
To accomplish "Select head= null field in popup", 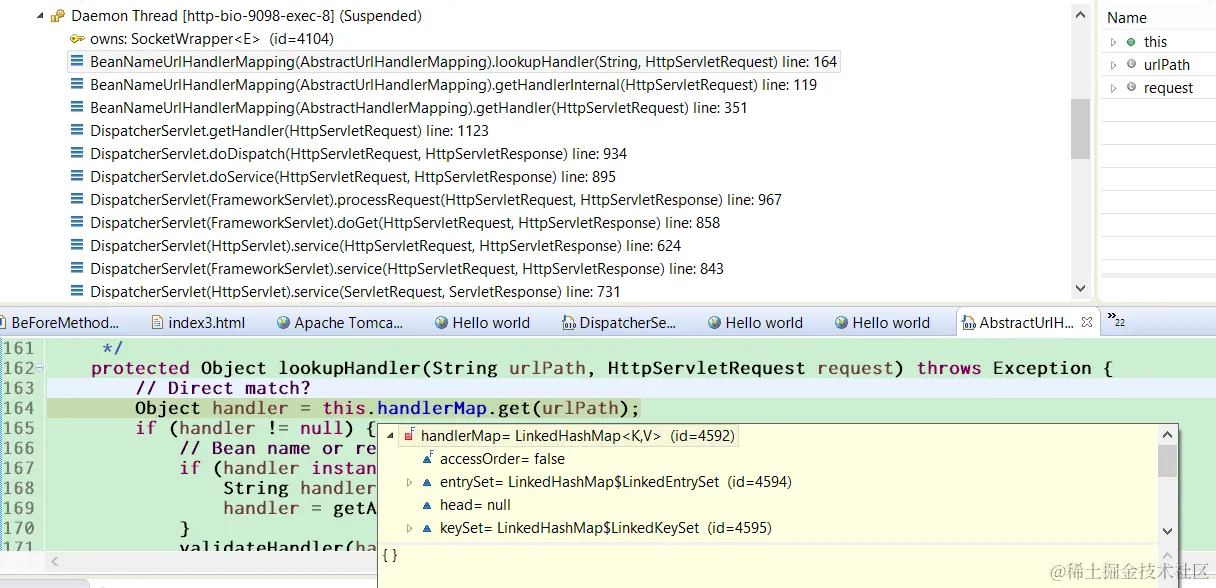I will (x=475, y=505).
